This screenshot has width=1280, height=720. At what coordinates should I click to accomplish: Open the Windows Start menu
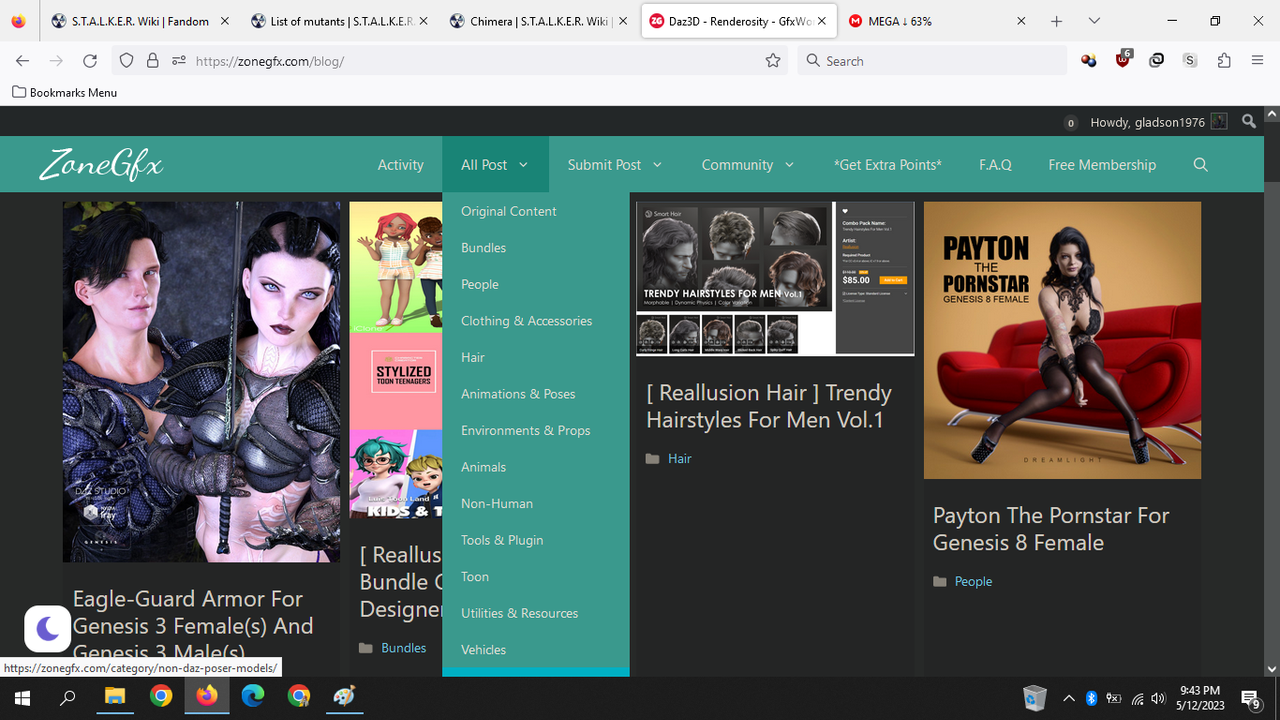tap(22, 697)
